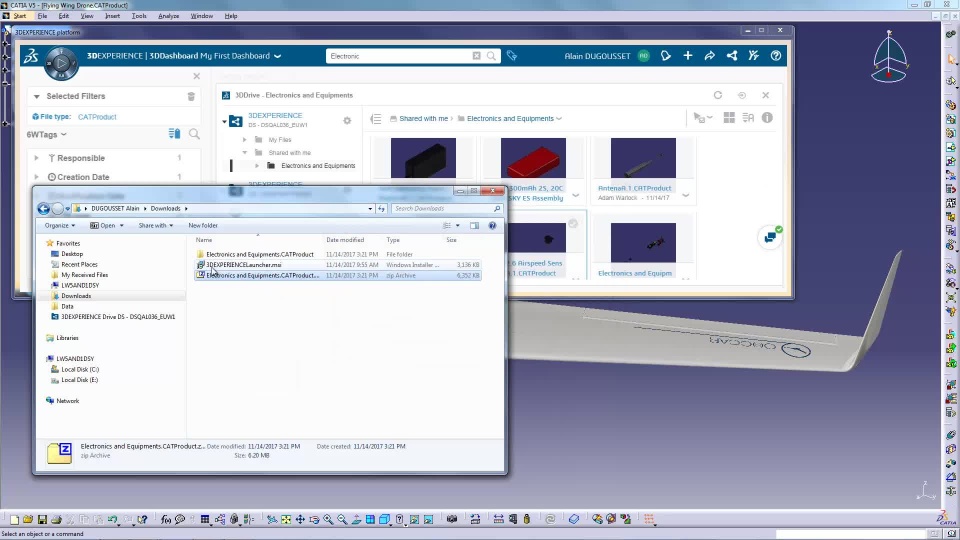Open the Analyze menu
Image resolution: width=960 pixels, height=540 pixels.
[168, 16]
